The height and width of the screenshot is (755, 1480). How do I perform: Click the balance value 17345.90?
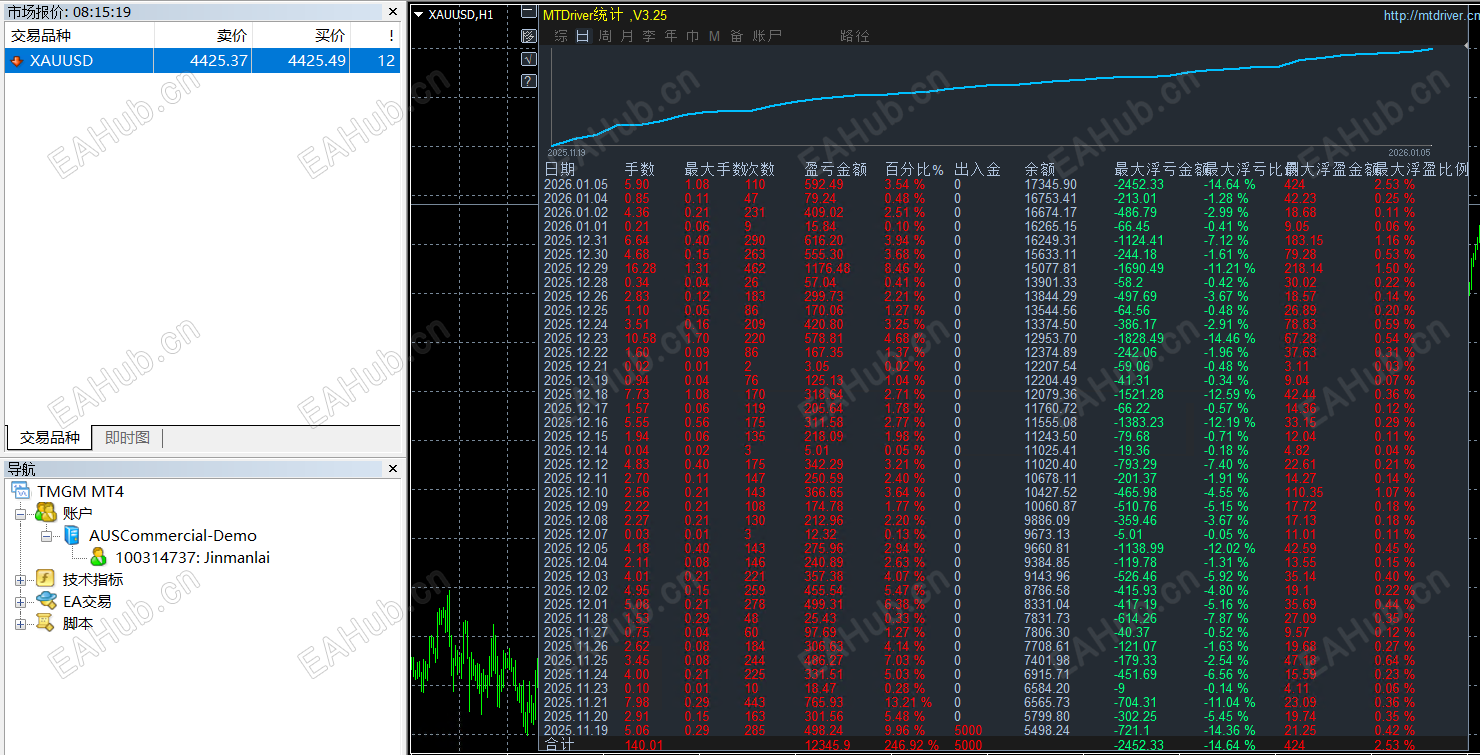1051,185
